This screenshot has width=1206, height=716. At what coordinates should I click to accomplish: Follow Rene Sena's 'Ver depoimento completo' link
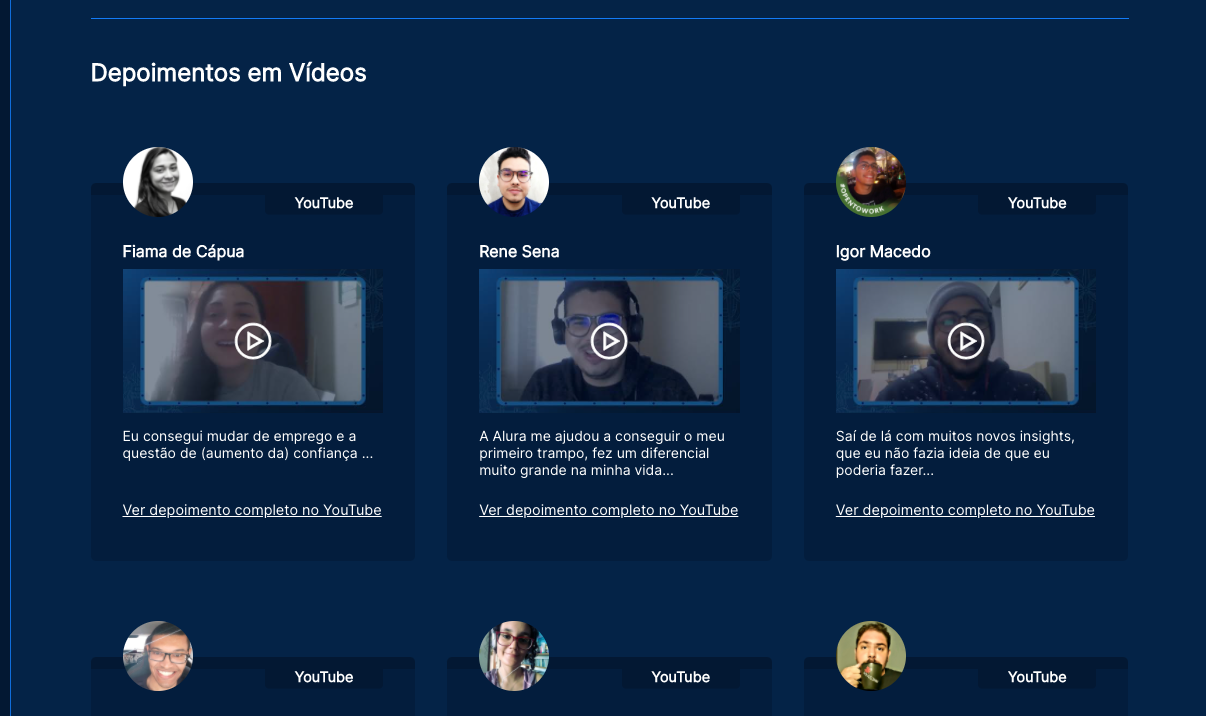(x=608, y=510)
